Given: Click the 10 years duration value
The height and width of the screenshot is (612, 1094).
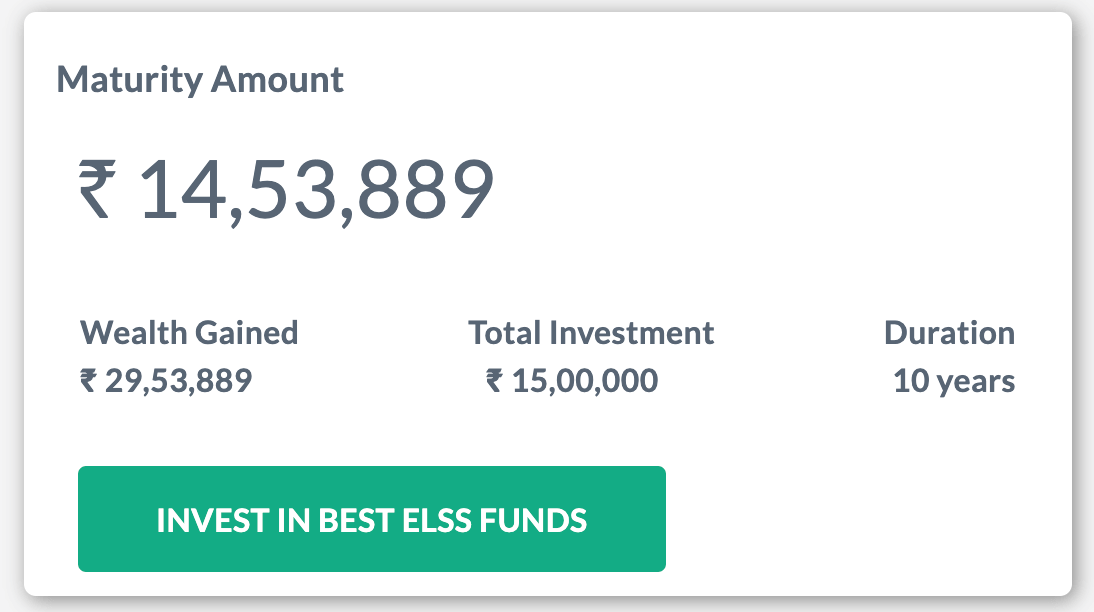Looking at the screenshot, I should click(x=954, y=381).
